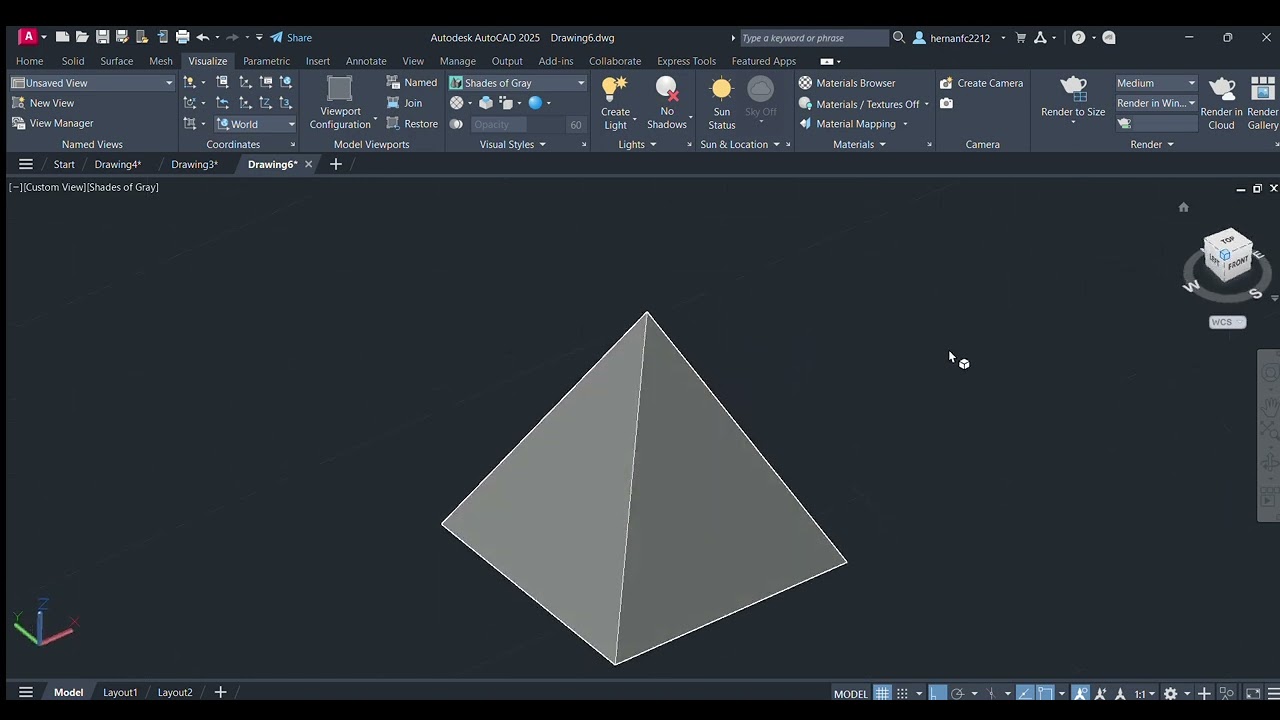The height and width of the screenshot is (720, 1280).
Task: Click the New View button
Action: point(43,103)
